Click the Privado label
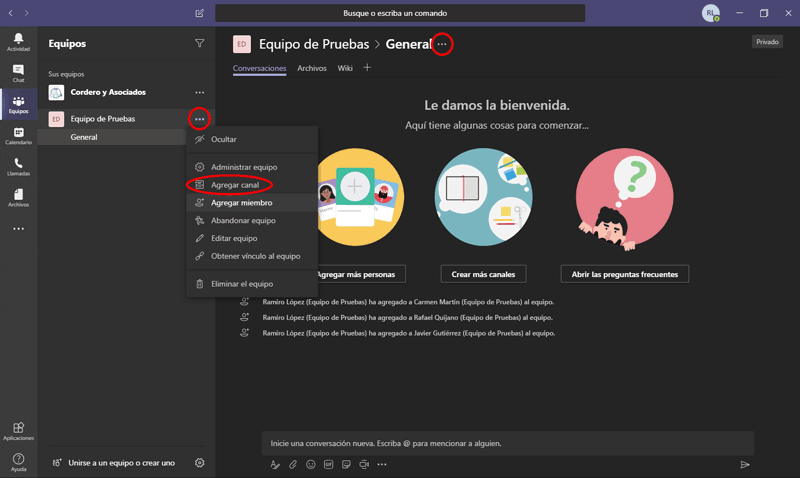 (x=767, y=42)
